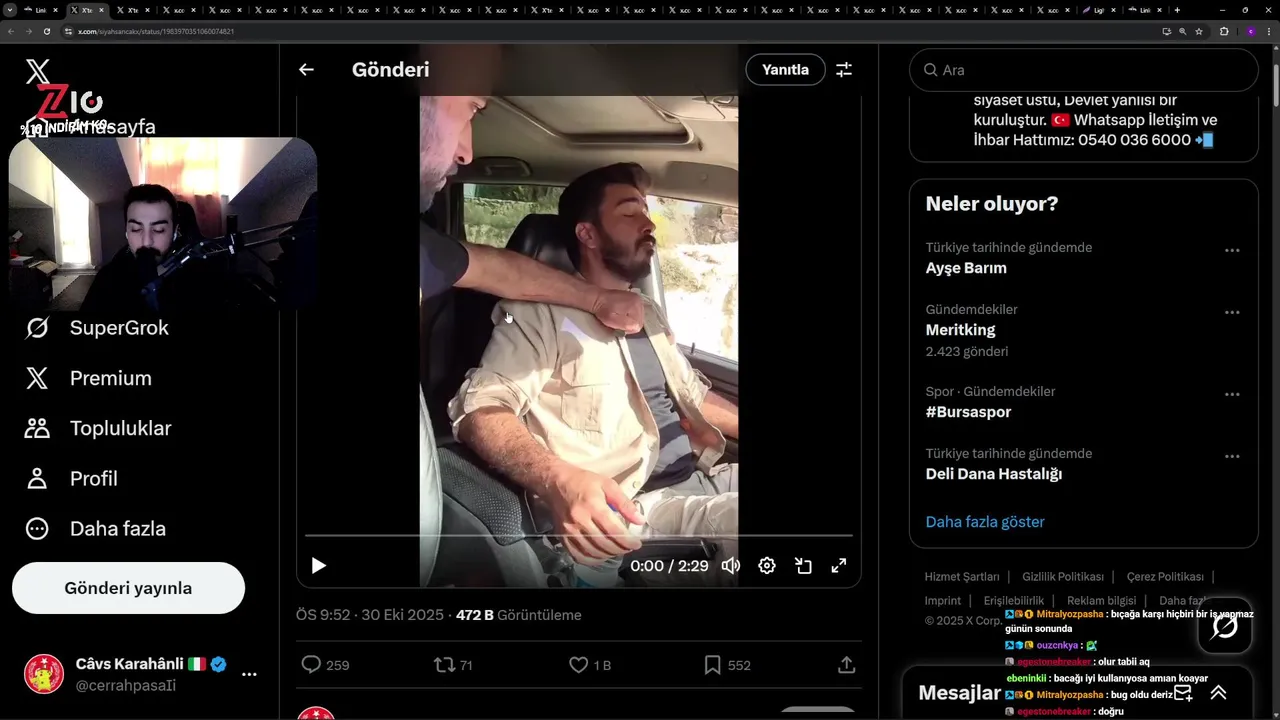Bookmark the post with 552 bookmarks
This screenshot has height=720, width=1280.
coord(727,665)
